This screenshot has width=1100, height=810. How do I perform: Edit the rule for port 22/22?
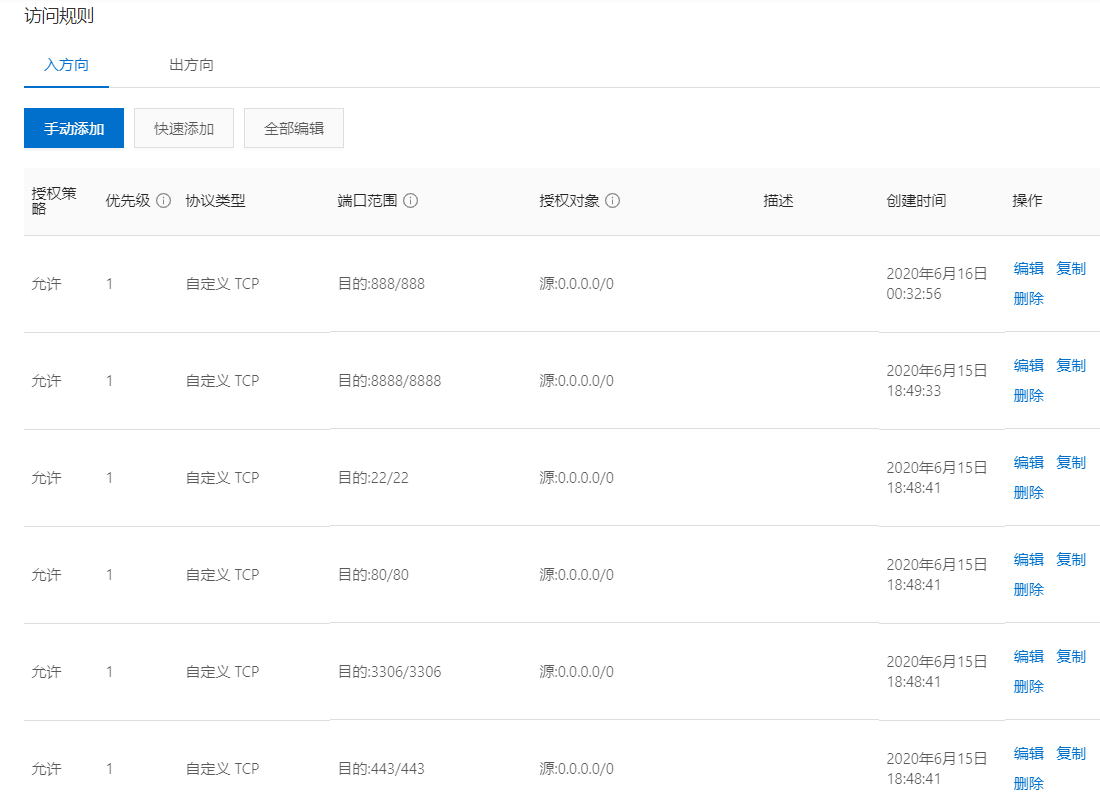pyautogui.click(x=1028, y=463)
